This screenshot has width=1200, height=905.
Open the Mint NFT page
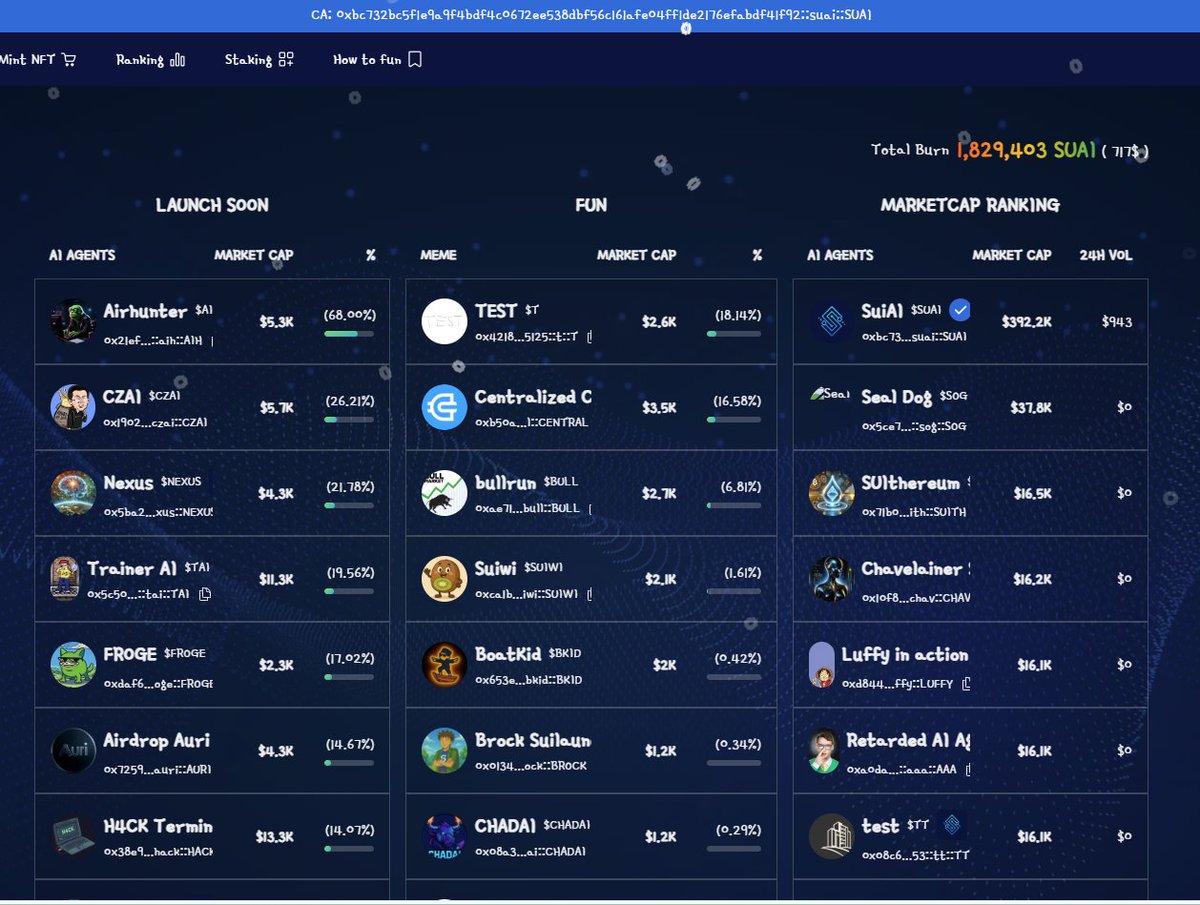(37, 60)
